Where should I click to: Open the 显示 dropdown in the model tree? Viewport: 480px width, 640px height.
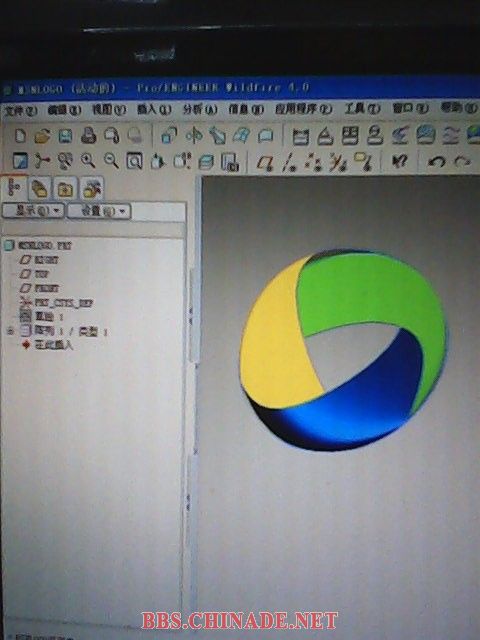pyautogui.click(x=33, y=211)
